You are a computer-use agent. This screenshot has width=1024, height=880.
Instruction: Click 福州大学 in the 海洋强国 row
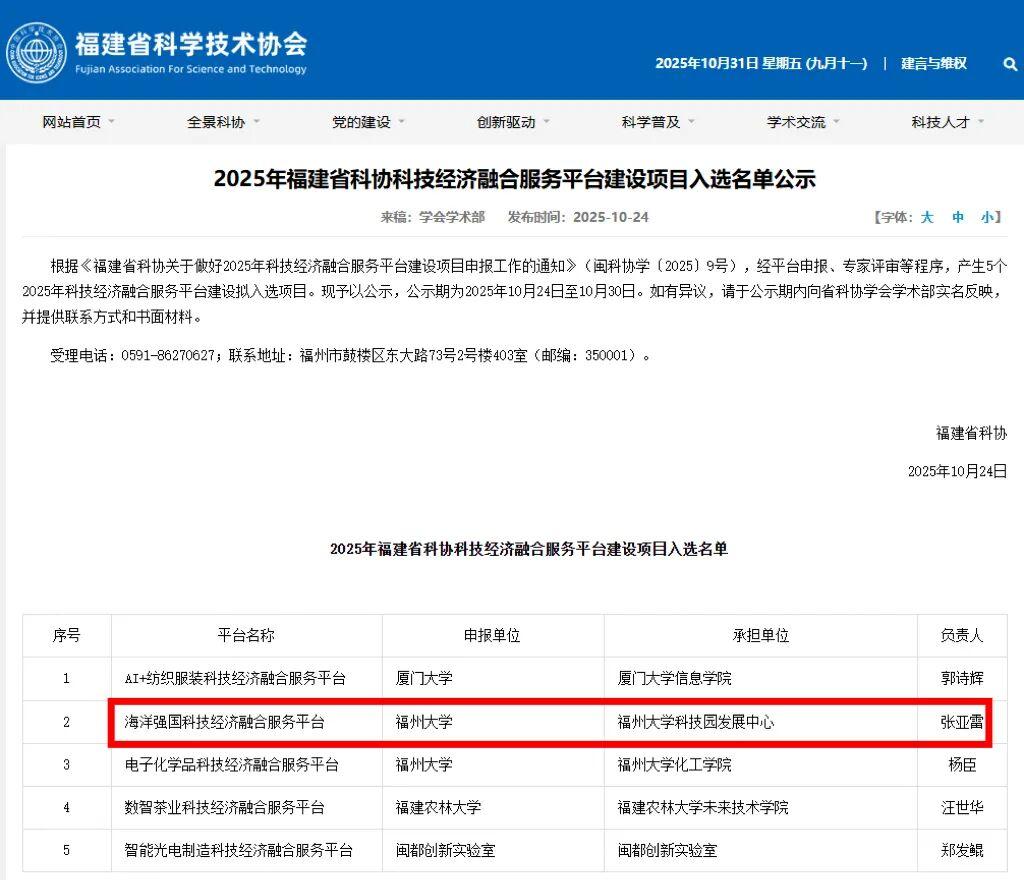click(424, 722)
